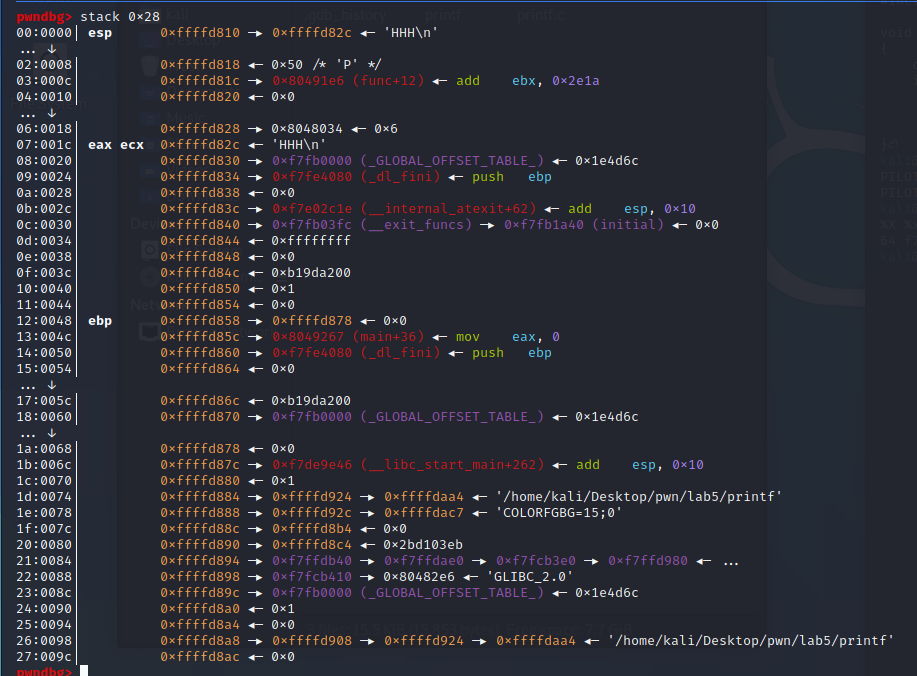Select the stack address 0xffffd810
Image resolution: width=917 pixels, height=676 pixels.
[x=200, y=33]
